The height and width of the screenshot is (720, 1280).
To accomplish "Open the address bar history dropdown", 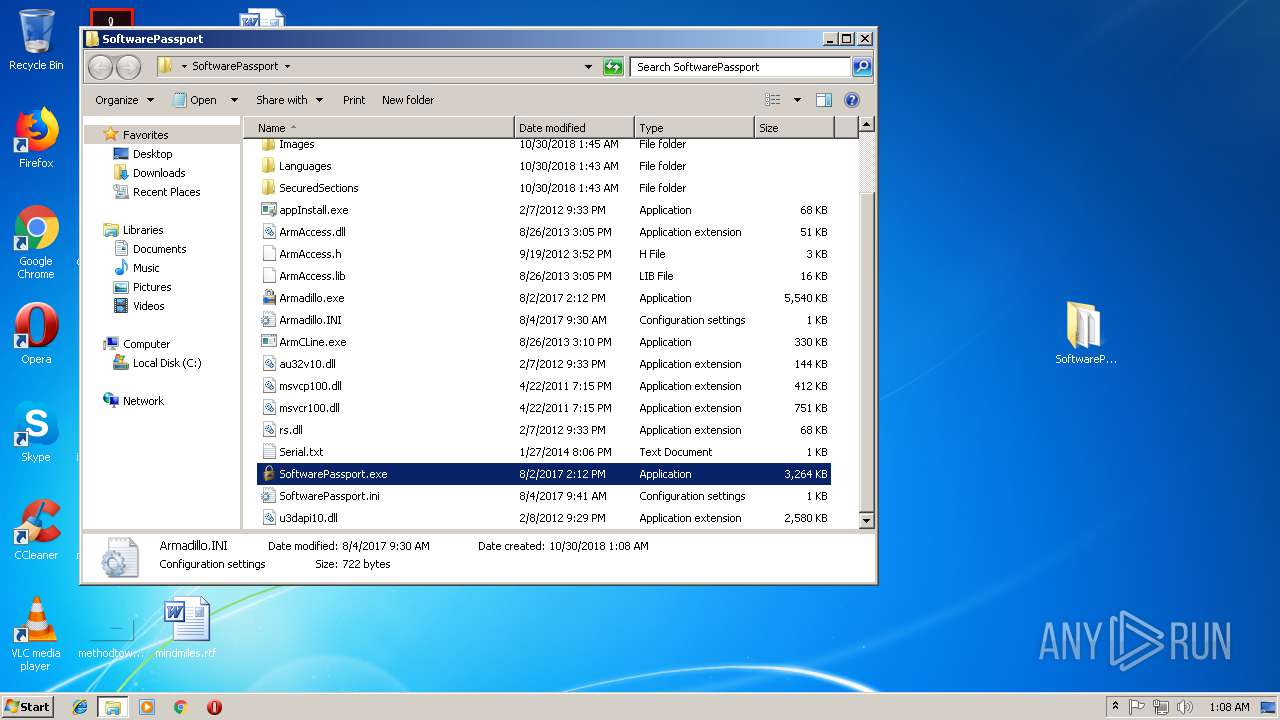I will pyautogui.click(x=588, y=67).
